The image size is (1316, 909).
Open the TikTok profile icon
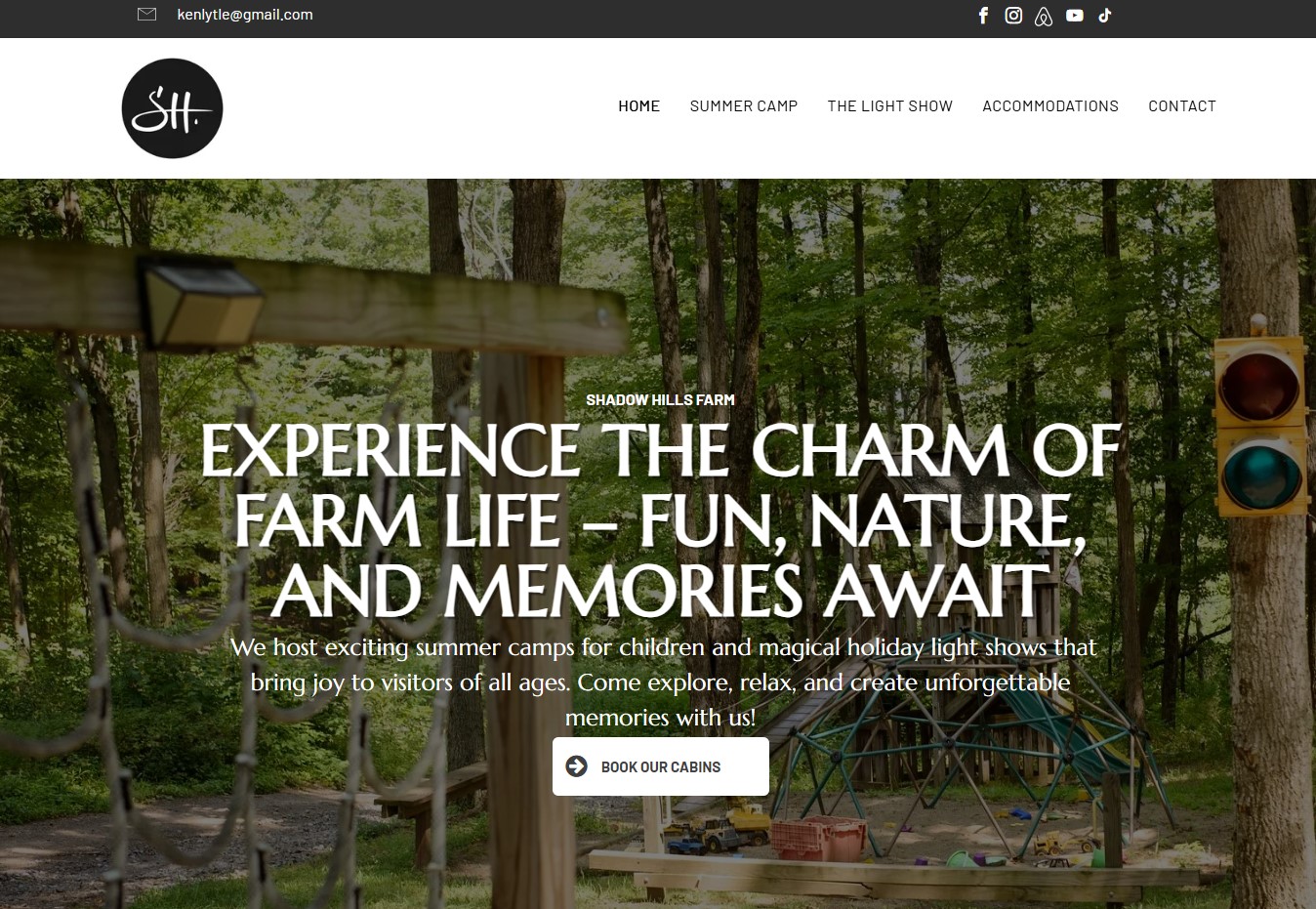tap(1105, 15)
